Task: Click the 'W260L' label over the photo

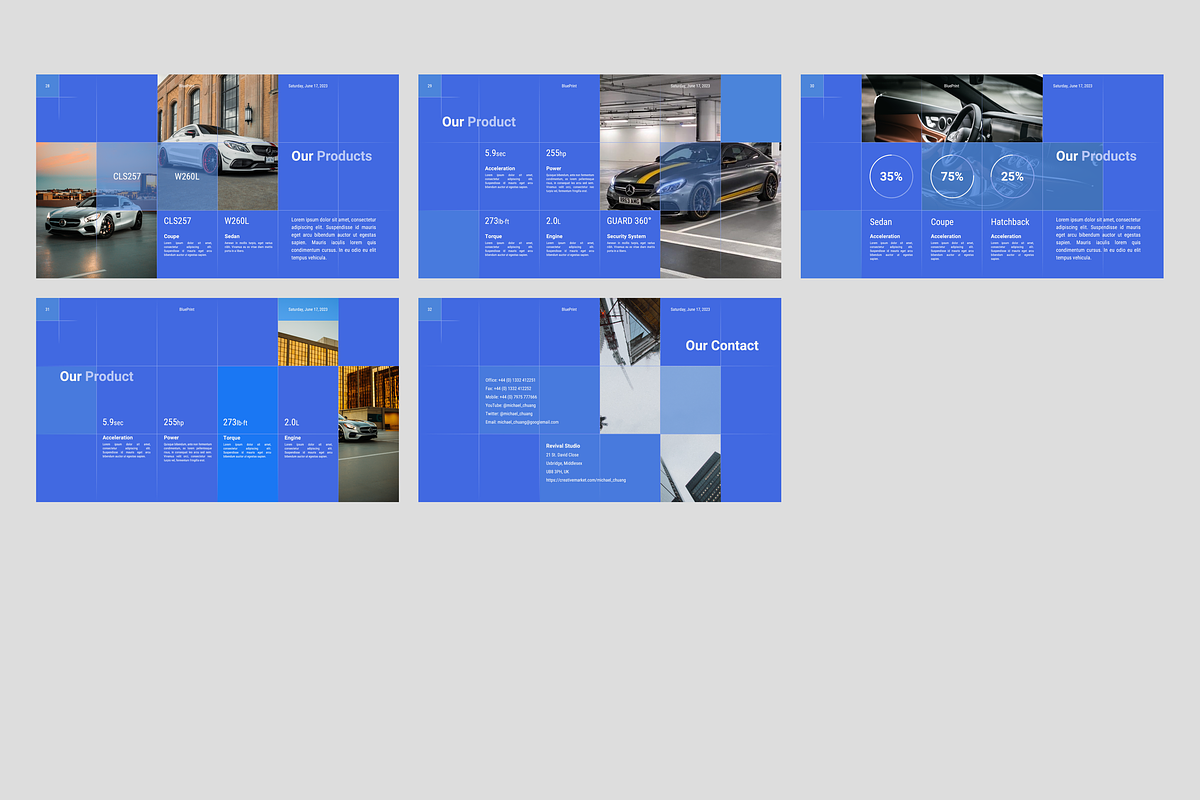Action: coord(187,176)
